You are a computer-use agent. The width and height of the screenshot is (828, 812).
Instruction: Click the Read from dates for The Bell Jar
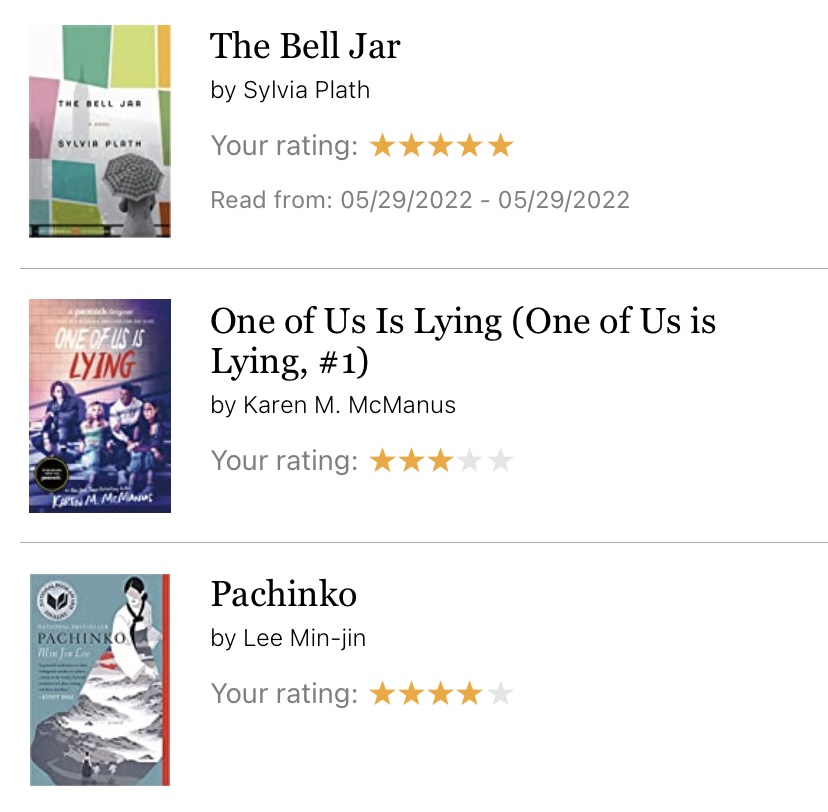click(420, 200)
